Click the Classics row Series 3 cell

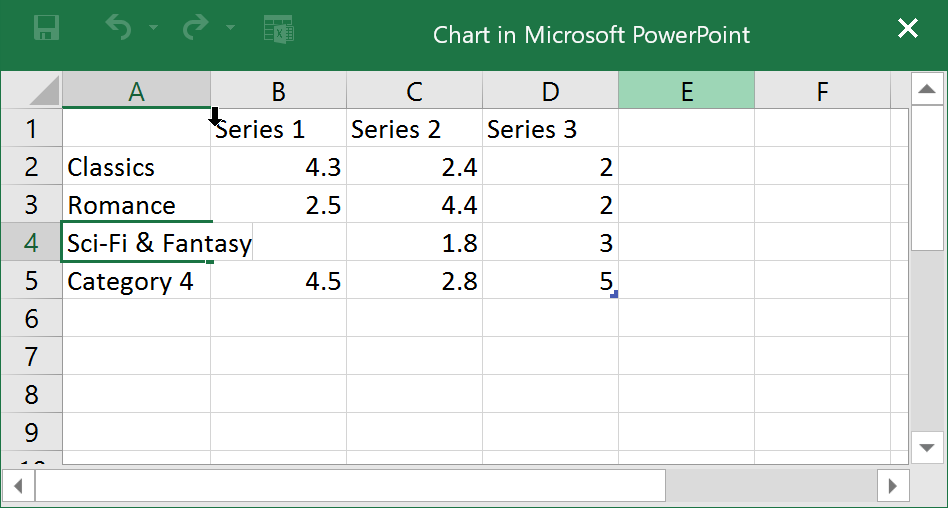[x=550, y=166]
